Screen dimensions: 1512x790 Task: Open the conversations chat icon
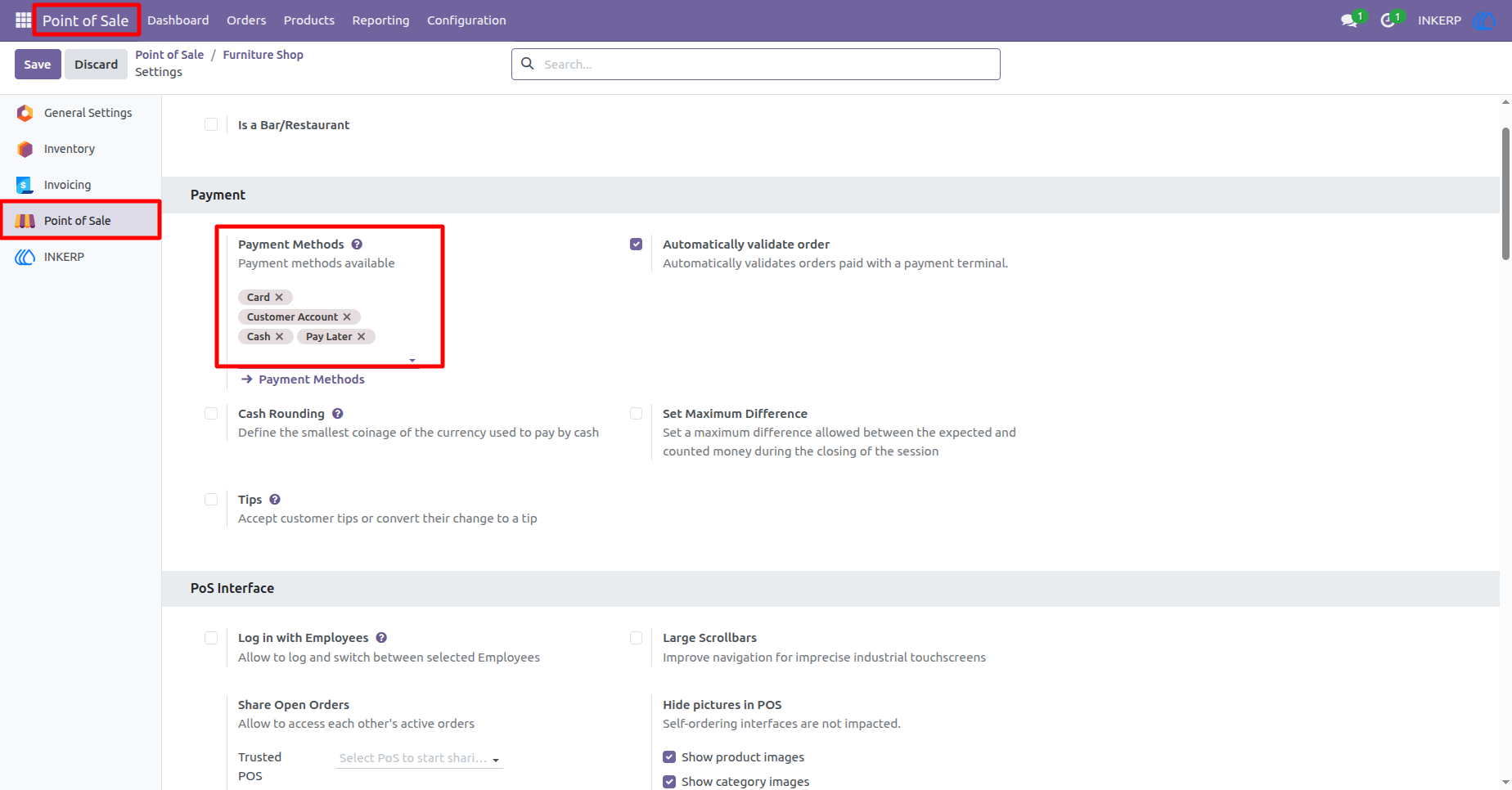point(1349,20)
